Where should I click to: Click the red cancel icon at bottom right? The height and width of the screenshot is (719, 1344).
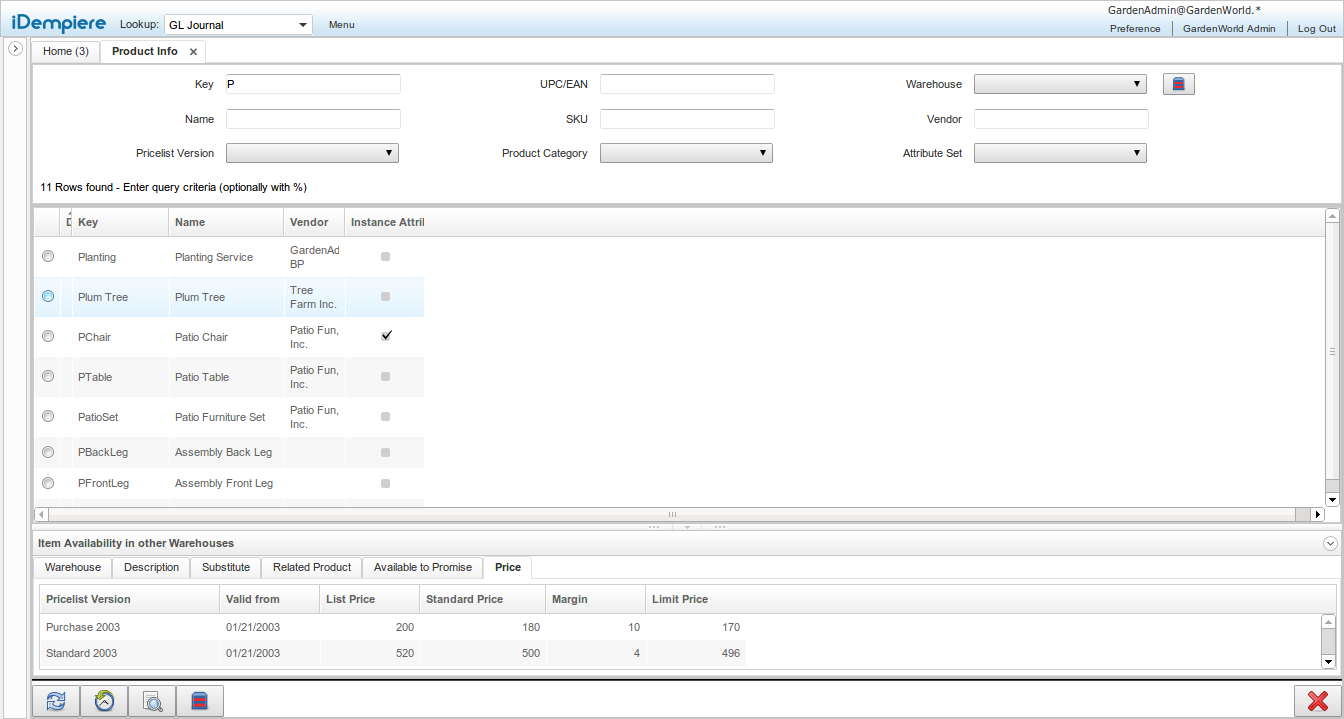tap(1317, 700)
